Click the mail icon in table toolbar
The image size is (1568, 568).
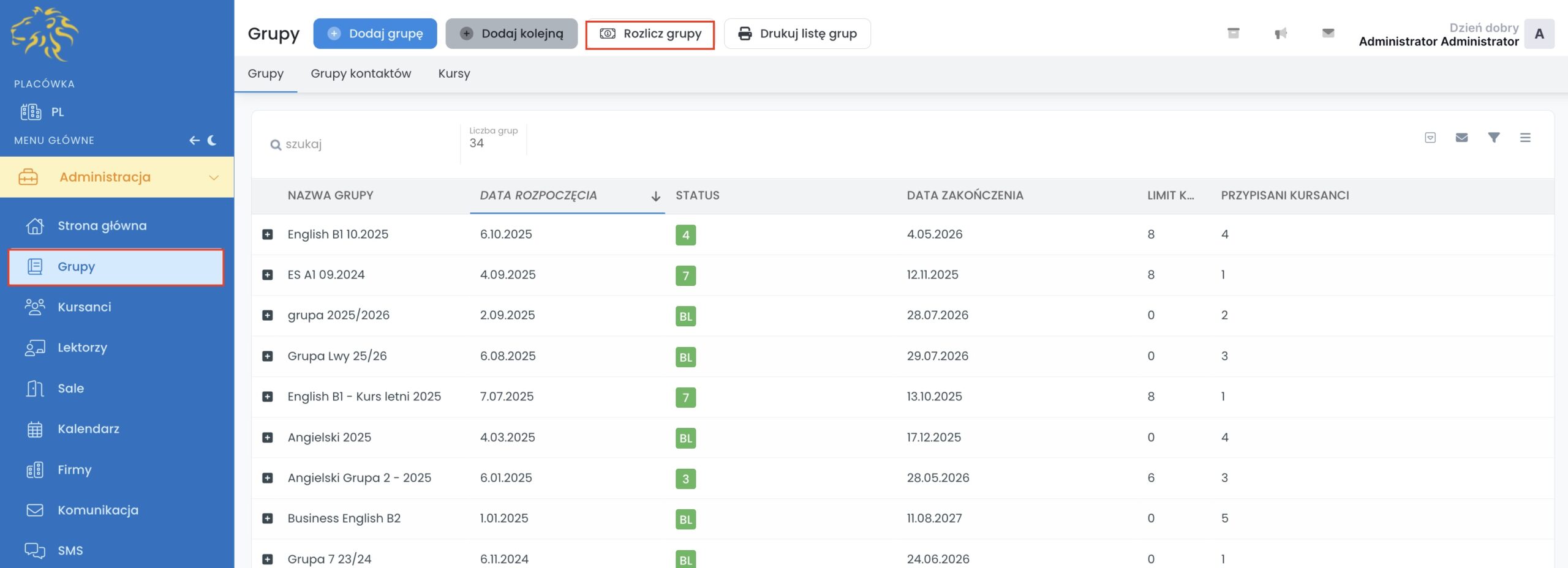pyautogui.click(x=1461, y=138)
